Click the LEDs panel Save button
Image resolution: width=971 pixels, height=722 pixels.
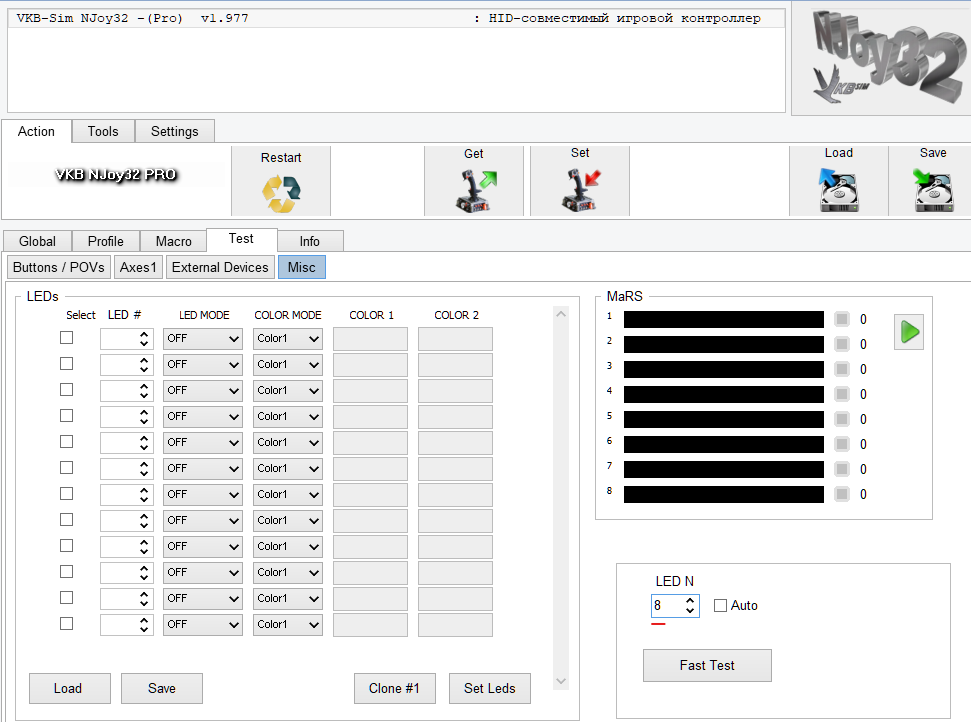pos(162,689)
